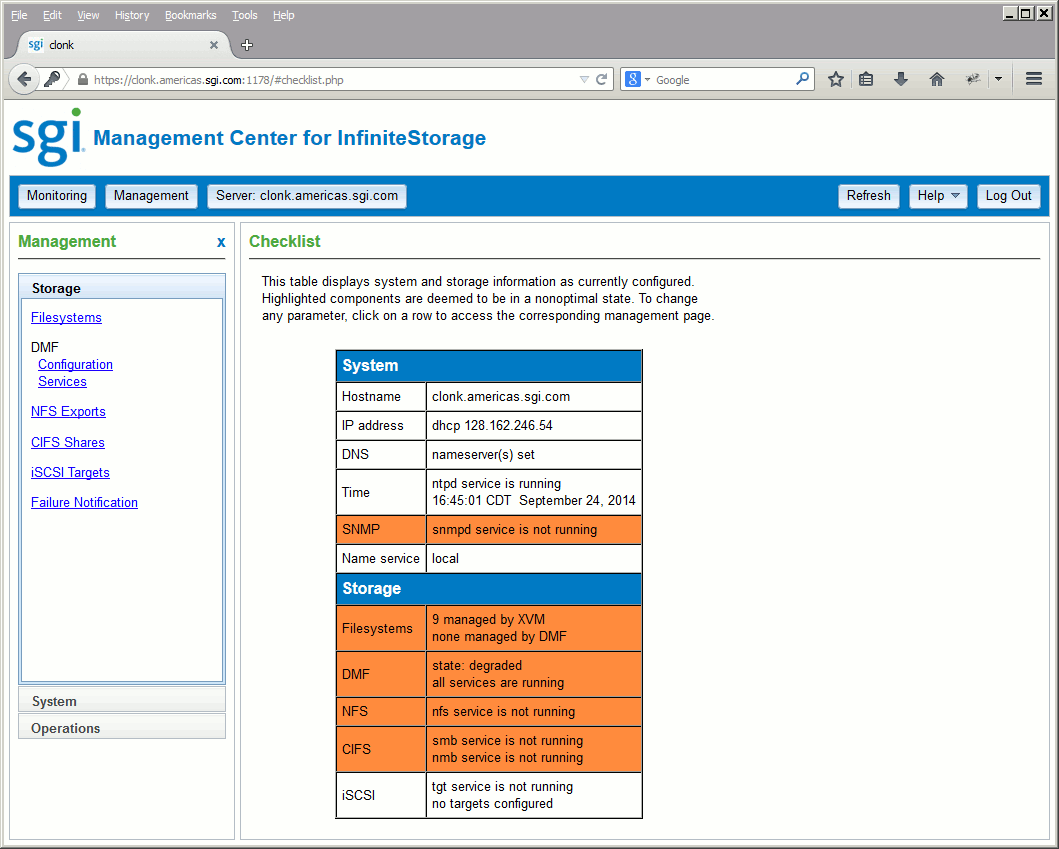Viewport: 1059px width, 849px height.
Task: Open the URL history dropdown arrow
Action: [584, 80]
